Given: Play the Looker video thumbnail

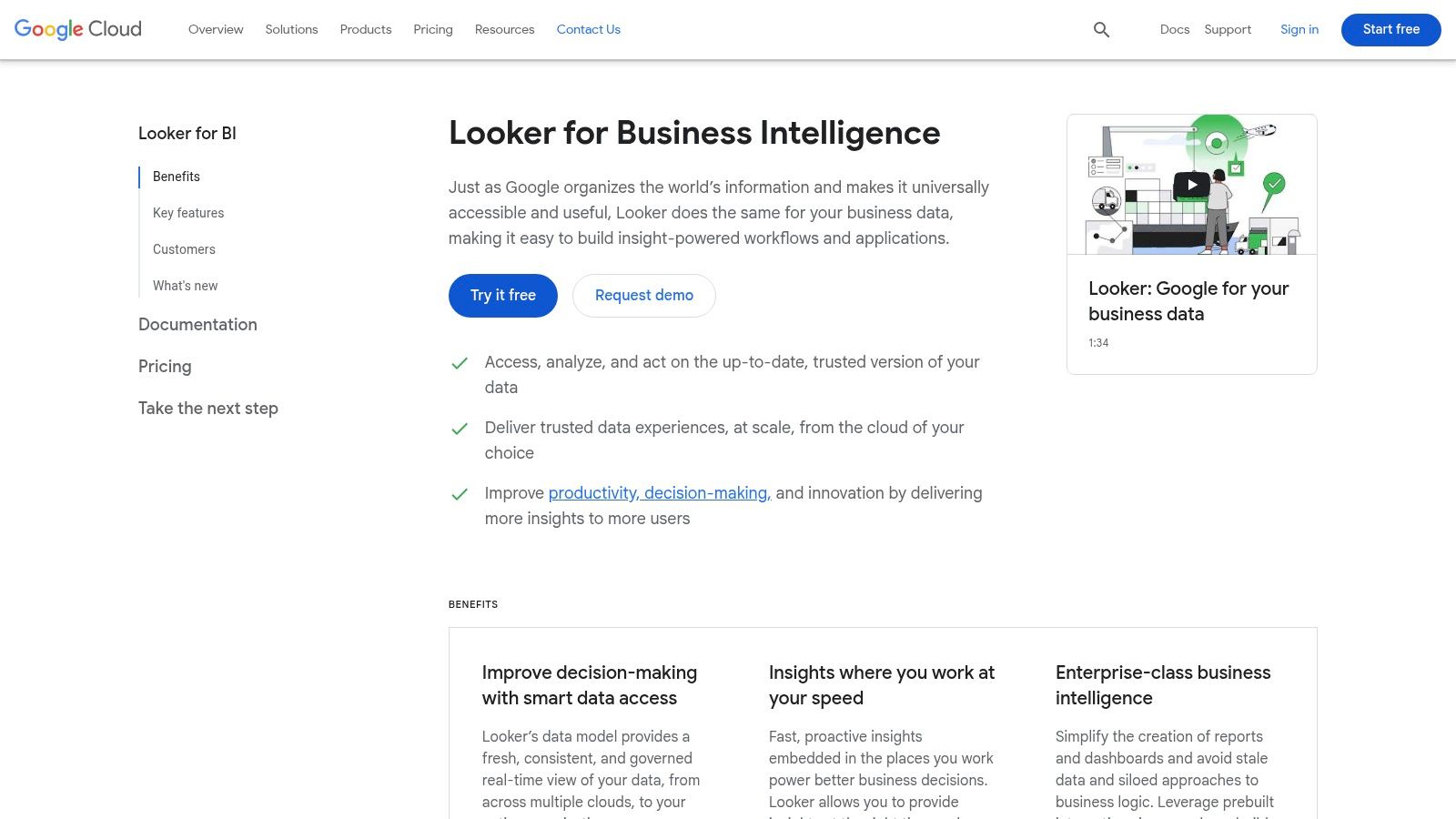Looking at the screenshot, I should [1191, 186].
